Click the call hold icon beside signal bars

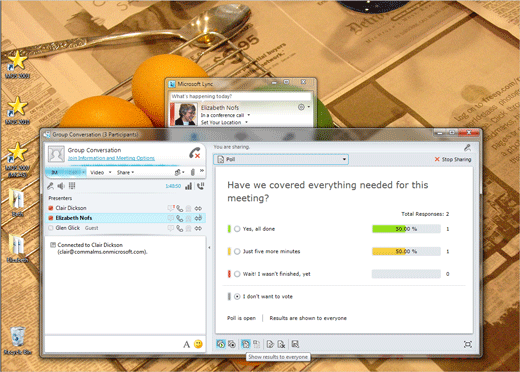pyautogui.click(x=200, y=186)
